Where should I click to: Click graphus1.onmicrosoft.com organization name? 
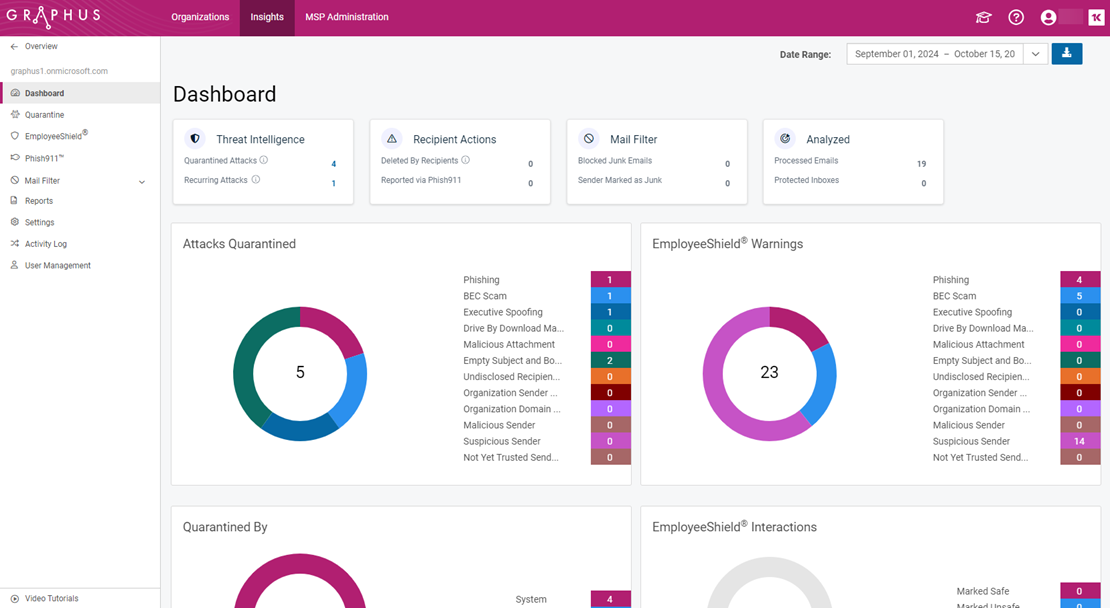tap(59, 71)
